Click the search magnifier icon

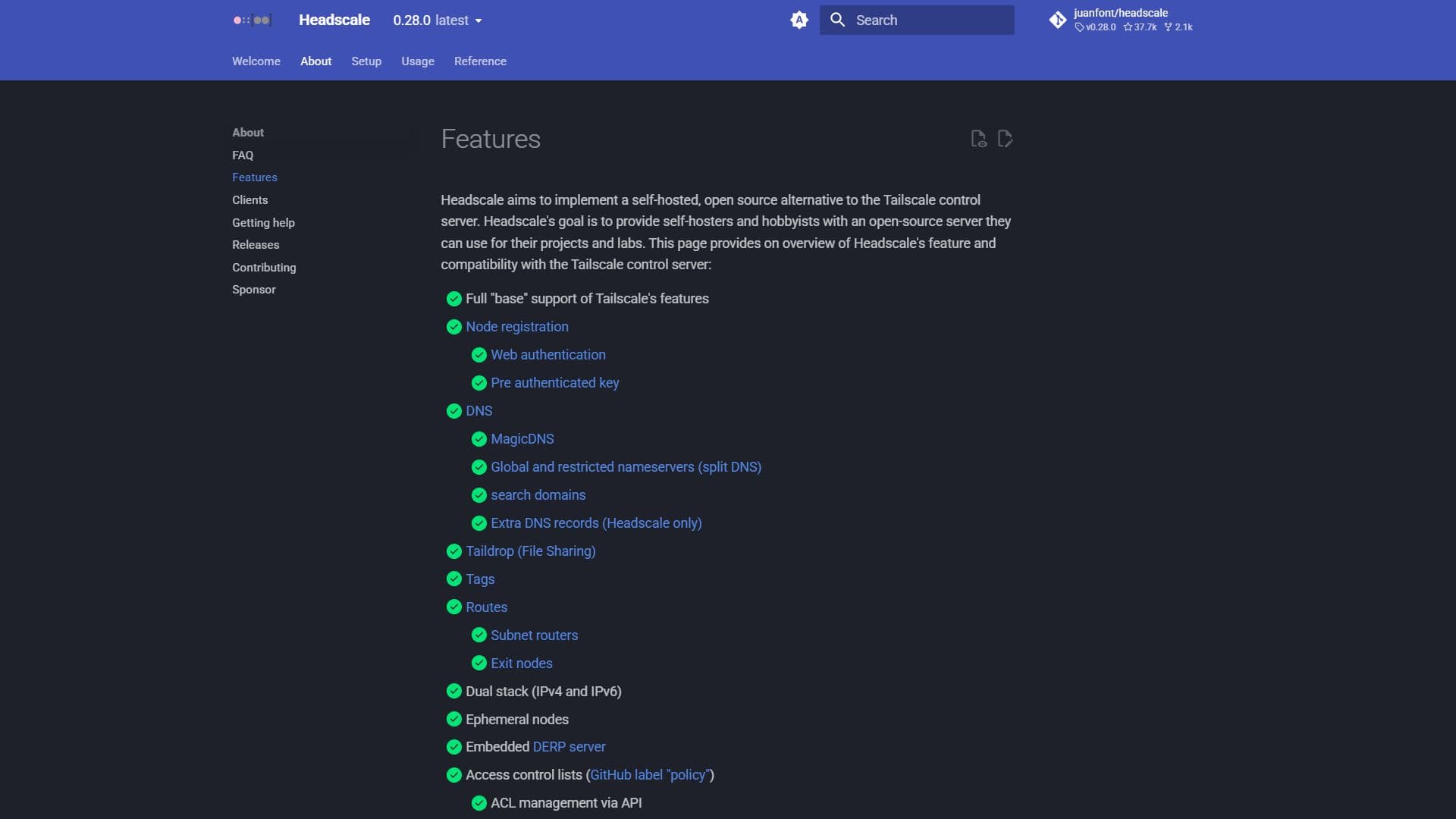(x=837, y=20)
